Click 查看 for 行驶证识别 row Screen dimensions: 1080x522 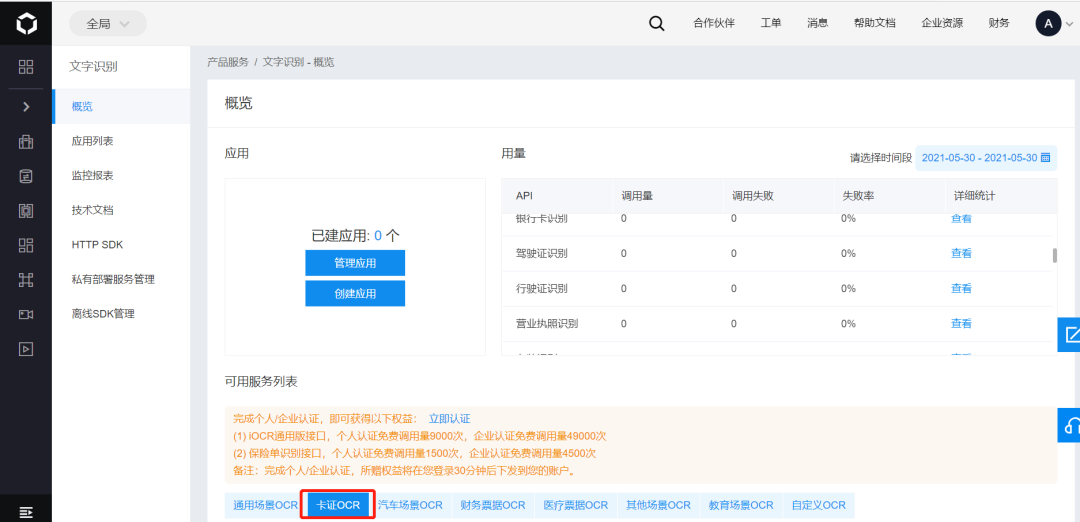click(x=961, y=289)
